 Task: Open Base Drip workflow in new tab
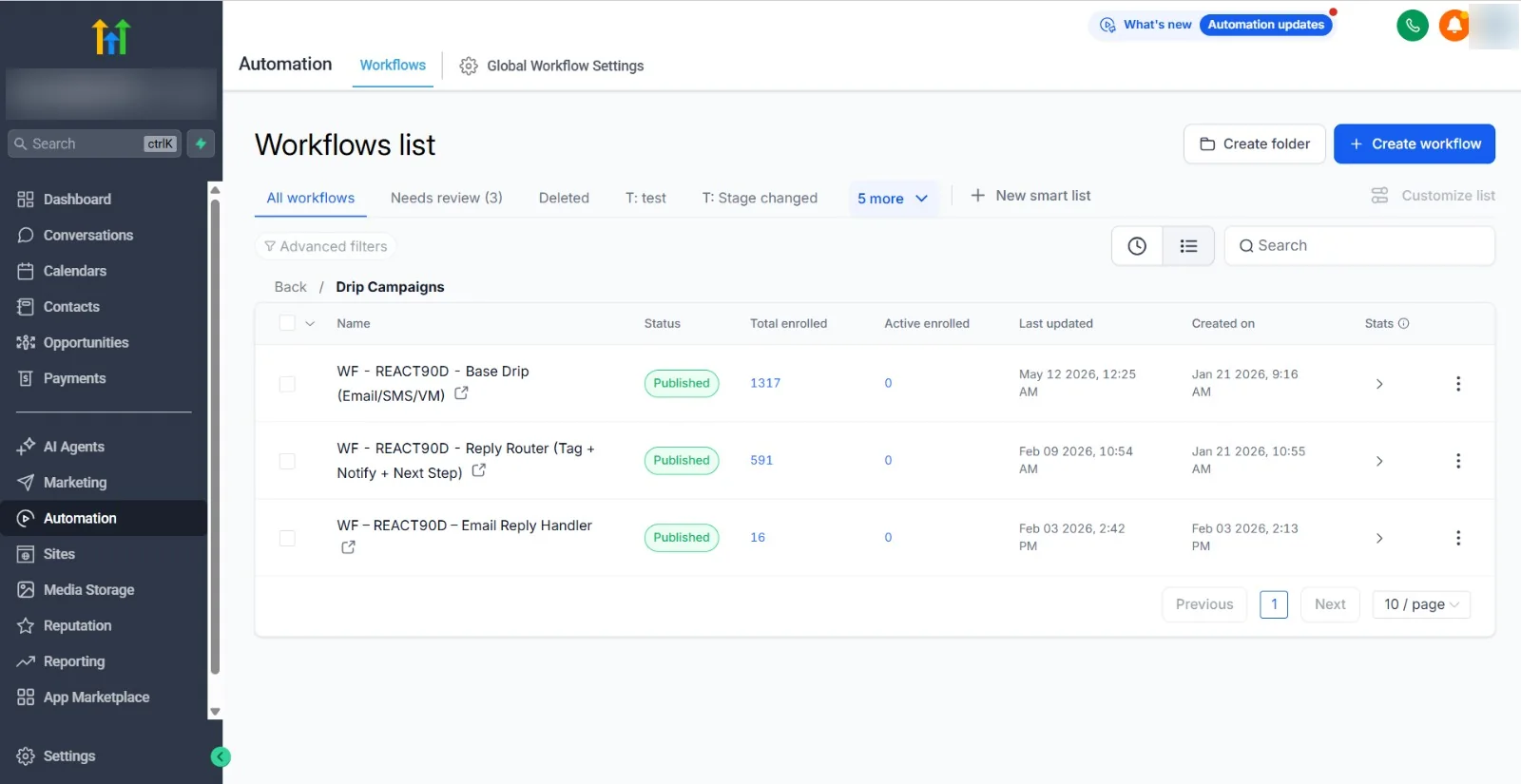point(461,393)
